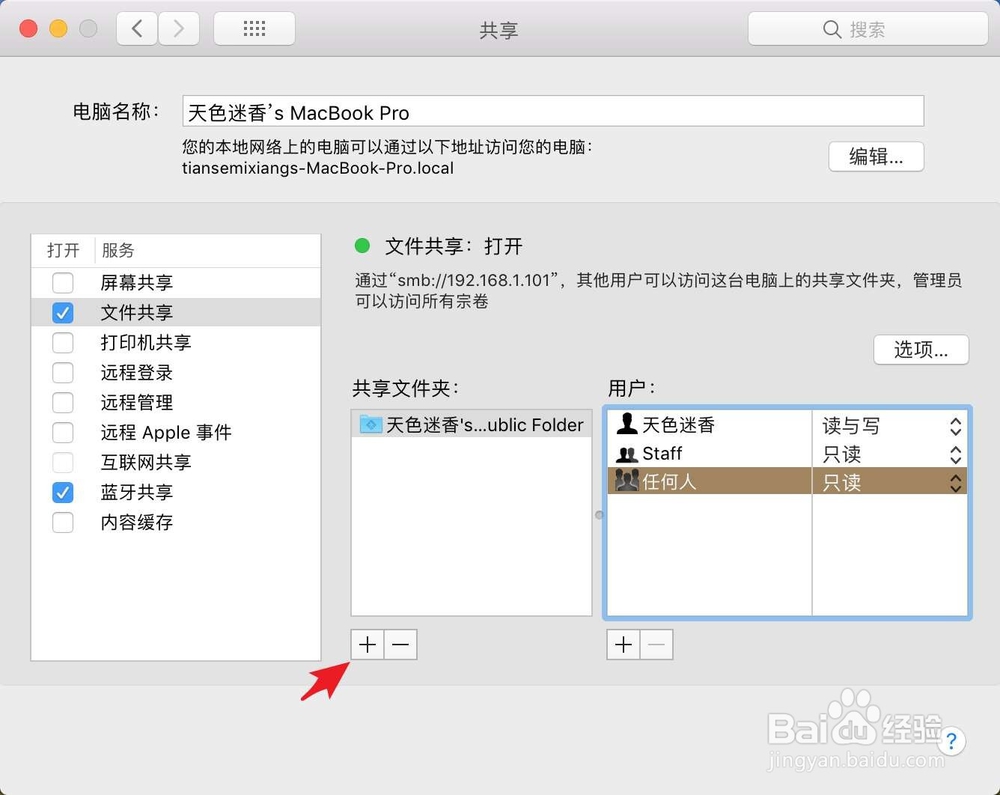The image size is (1000, 795).
Task: Toggle the 蓝牙共享 checkbox
Action: [62, 492]
